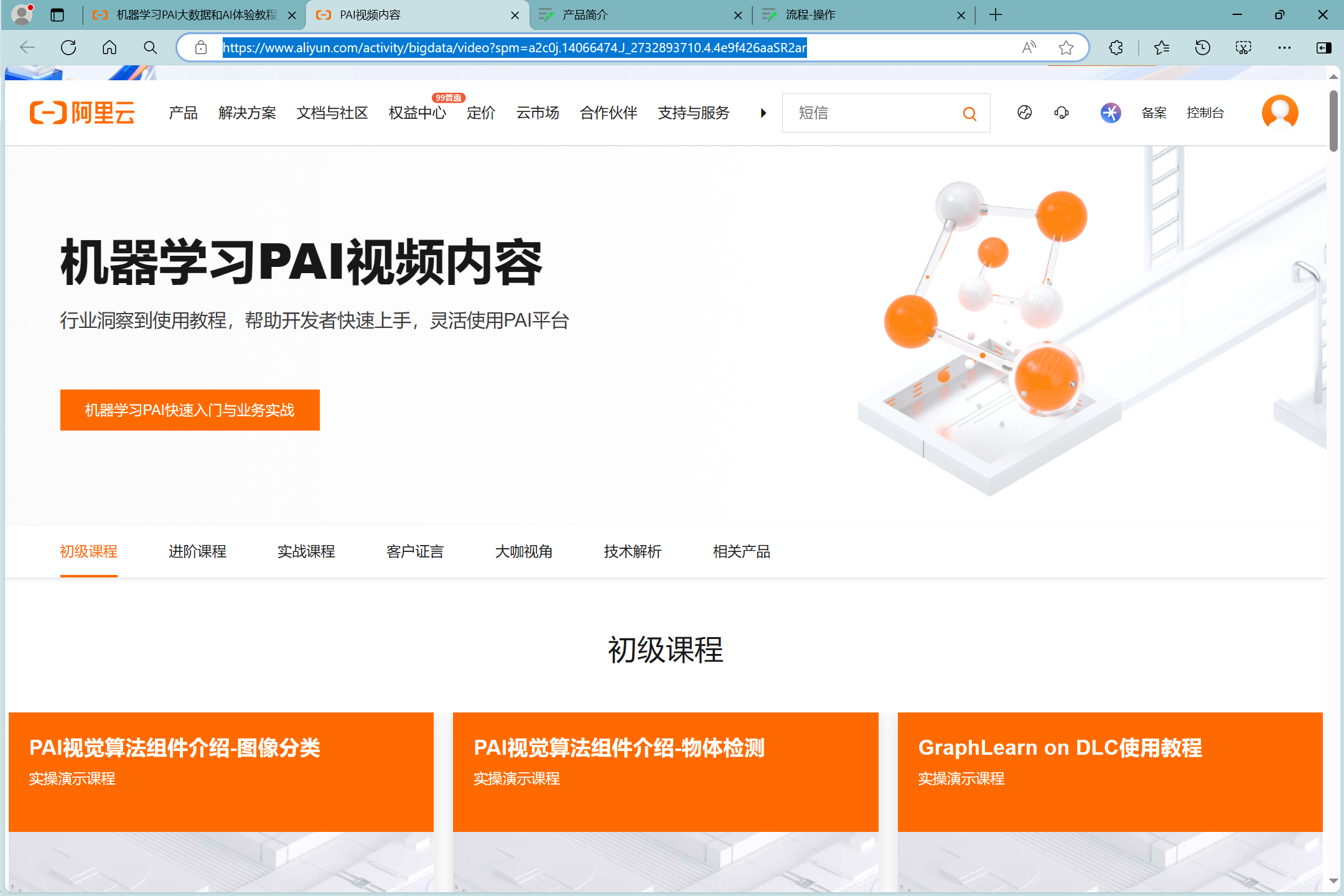This screenshot has height=896, width=1344.
Task: Open the 云市场 navigation item
Action: [x=538, y=113]
